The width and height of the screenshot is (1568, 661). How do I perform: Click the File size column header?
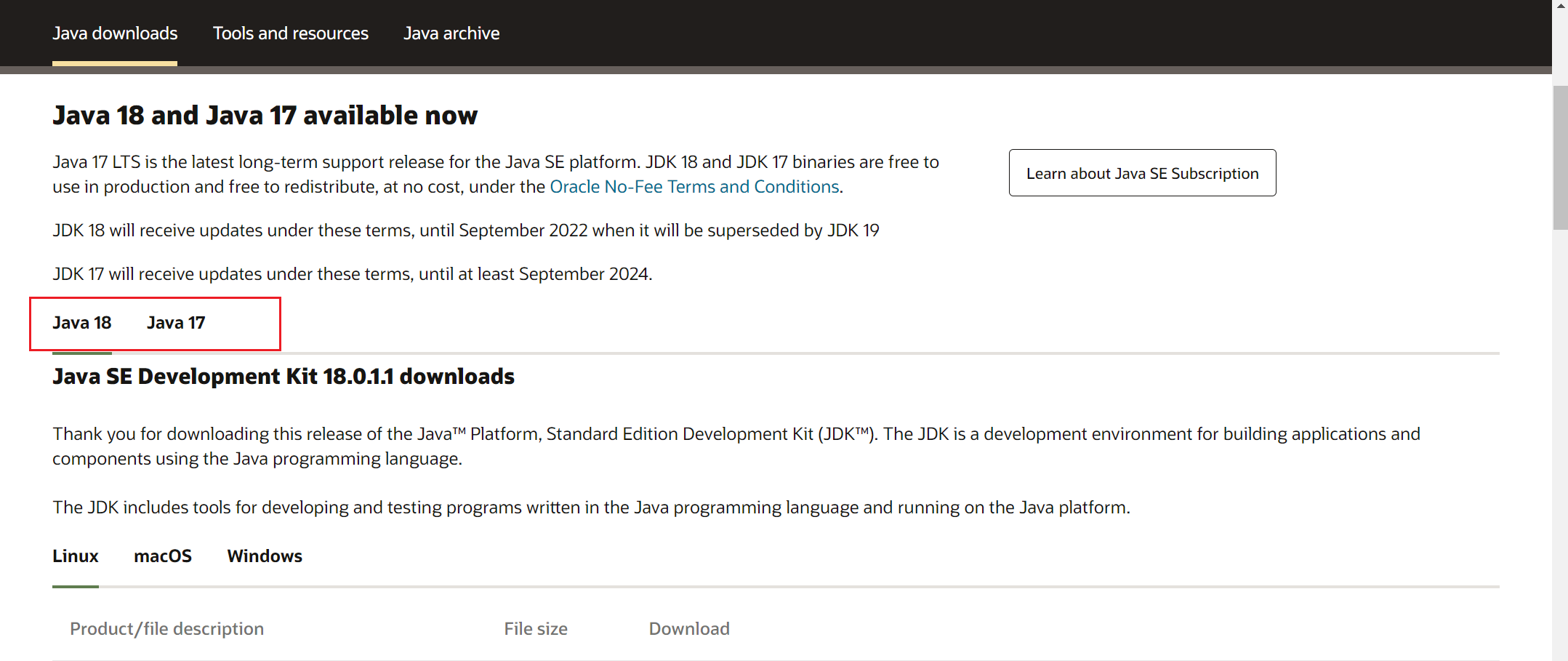click(x=536, y=629)
